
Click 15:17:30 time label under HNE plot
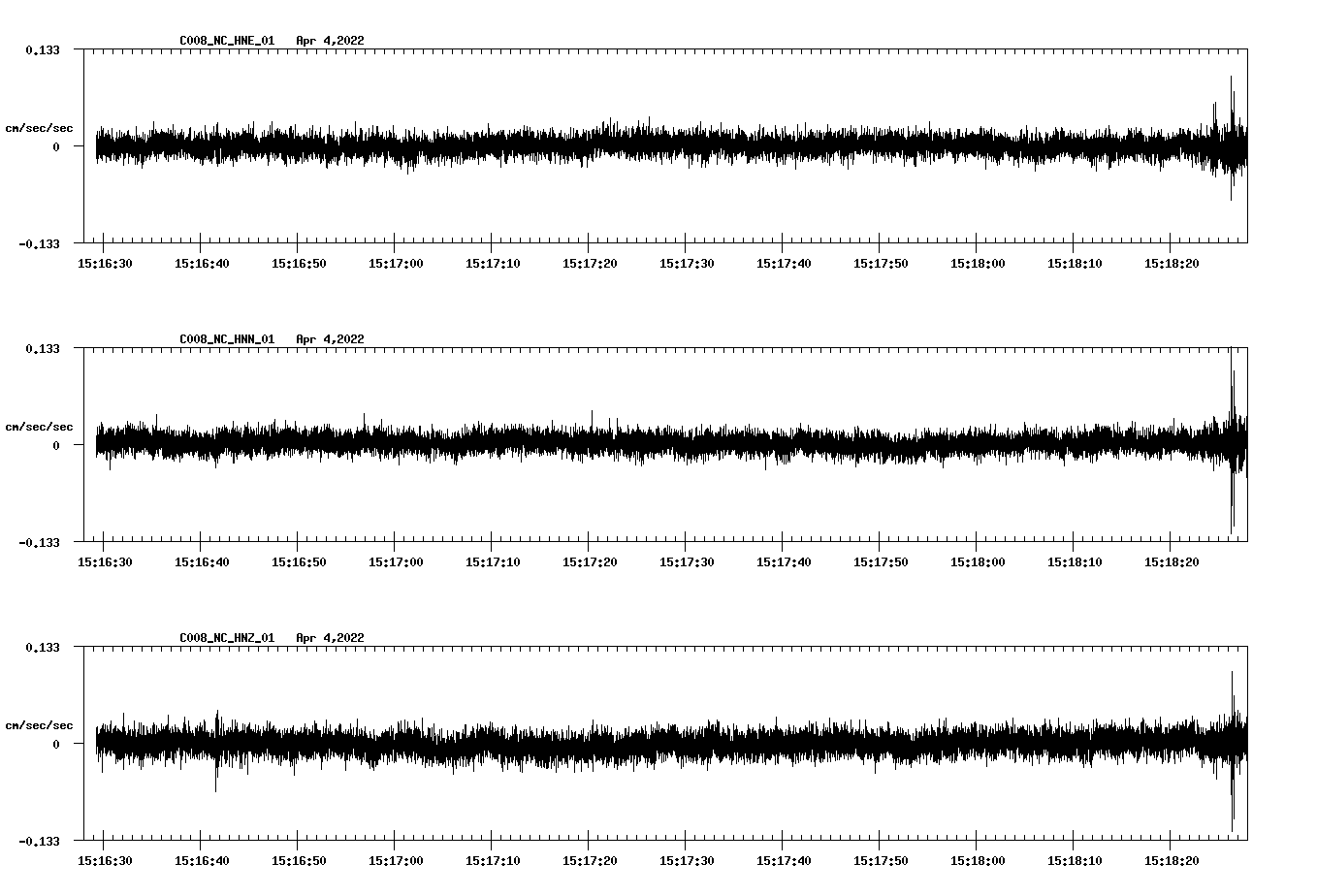[687, 264]
